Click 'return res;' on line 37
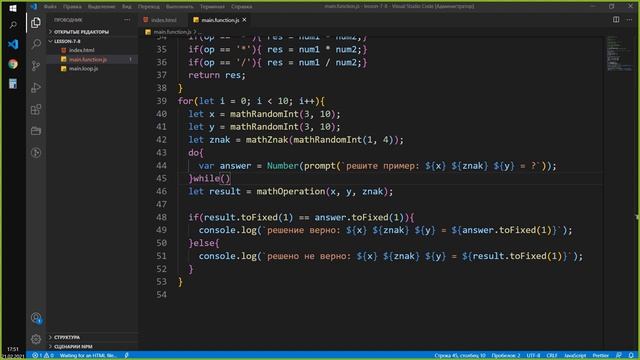Image resolution: width=640 pixels, height=360 pixels. click(217, 75)
